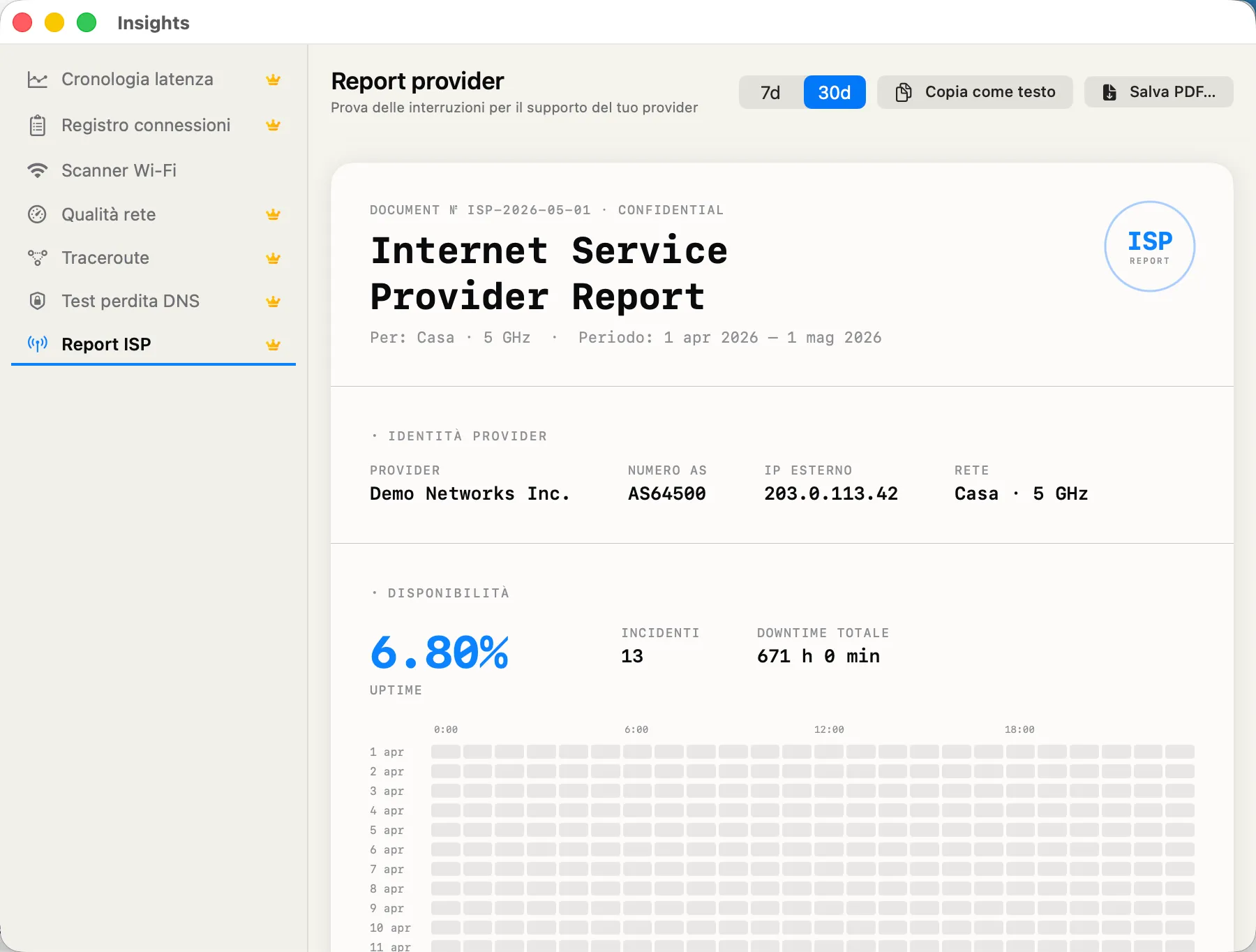Go to Scanner Wi-Fi

(154, 170)
